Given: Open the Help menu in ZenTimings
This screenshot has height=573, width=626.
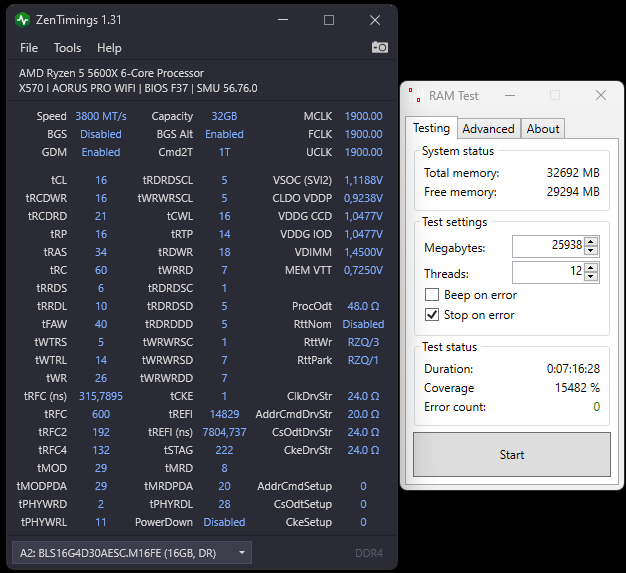Looking at the screenshot, I should pyautogui.click(x=109, y=48).
